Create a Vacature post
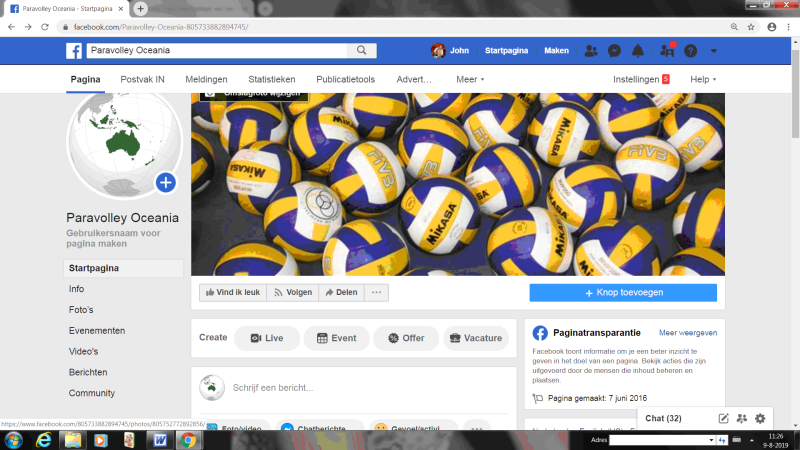 point(476,338)
